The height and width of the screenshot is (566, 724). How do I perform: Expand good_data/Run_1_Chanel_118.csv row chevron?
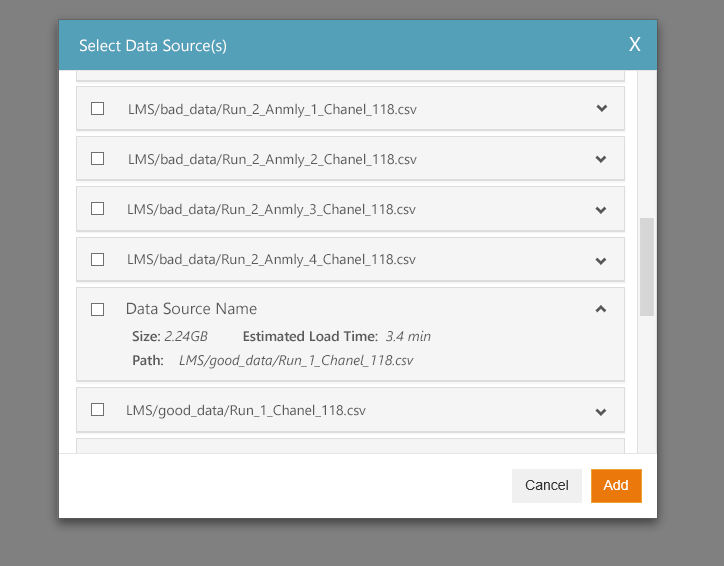tap(601, 412)
